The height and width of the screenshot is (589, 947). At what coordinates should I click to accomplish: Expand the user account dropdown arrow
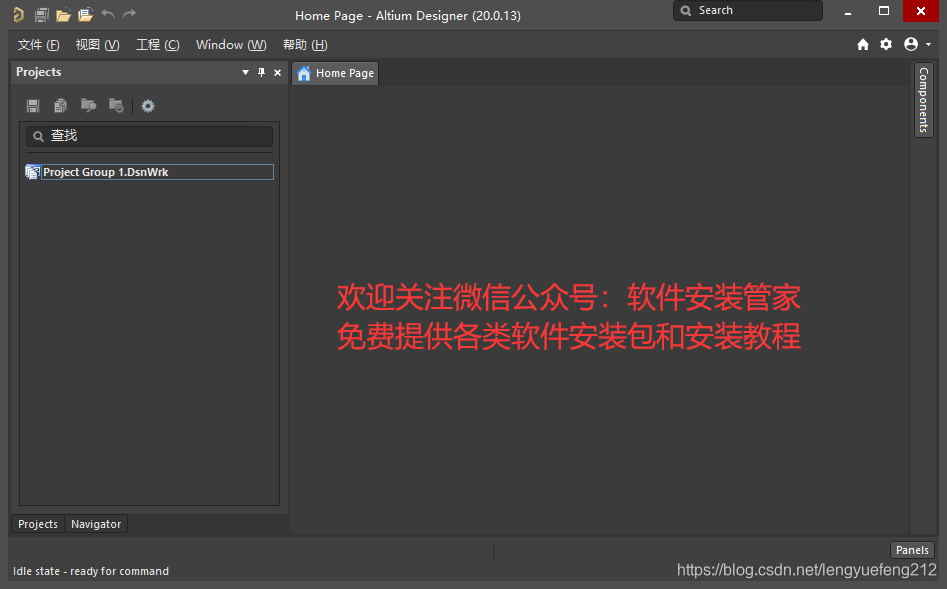(x=928, y=45)
